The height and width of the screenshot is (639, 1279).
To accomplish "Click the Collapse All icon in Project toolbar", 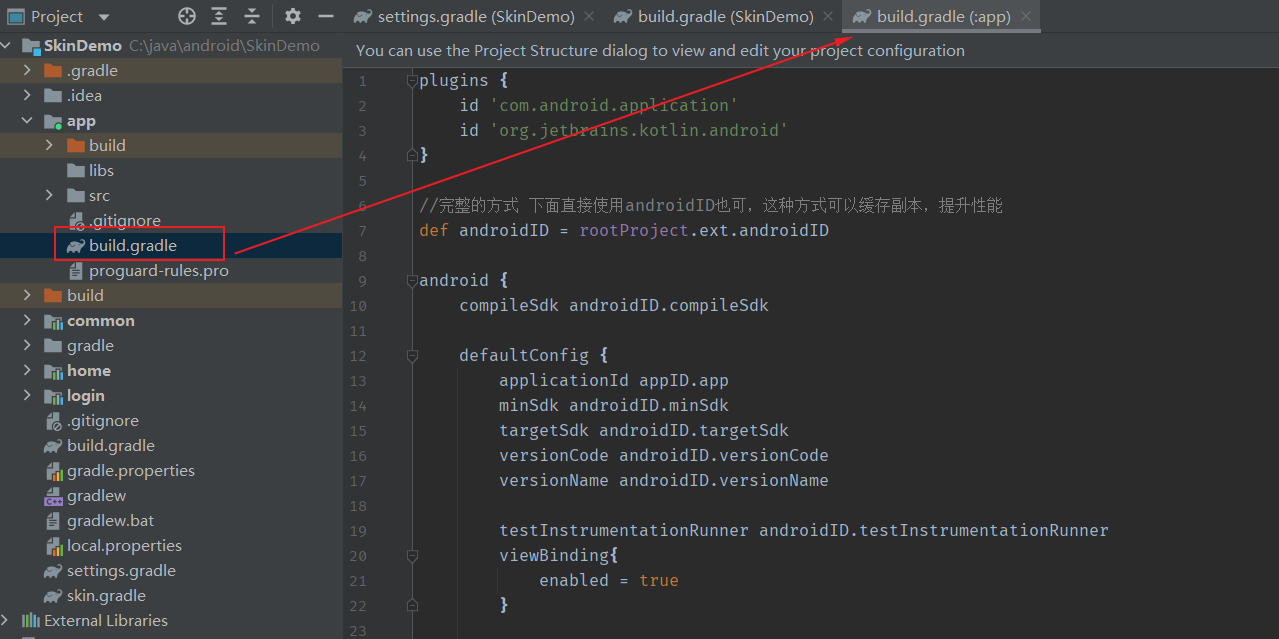I will tap(252, 16).
